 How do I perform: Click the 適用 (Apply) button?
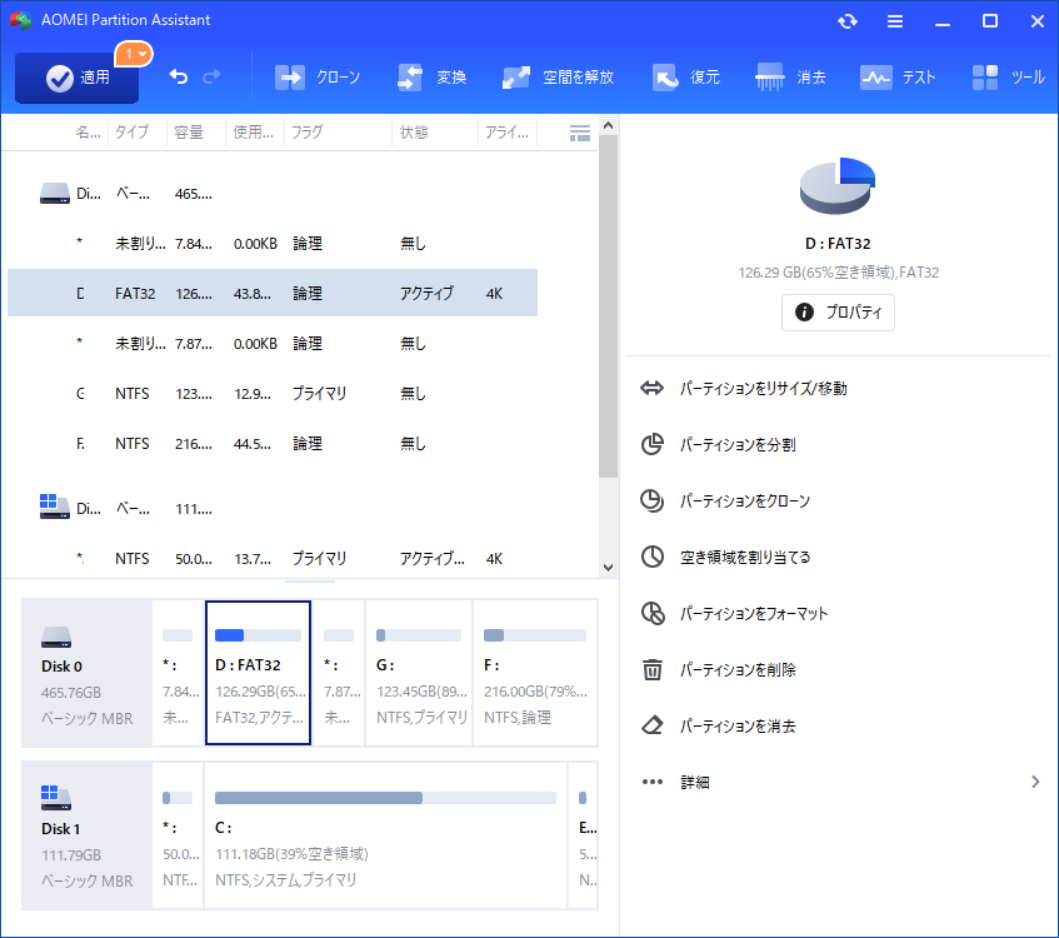pyautogui.click(x=77, y=78)
